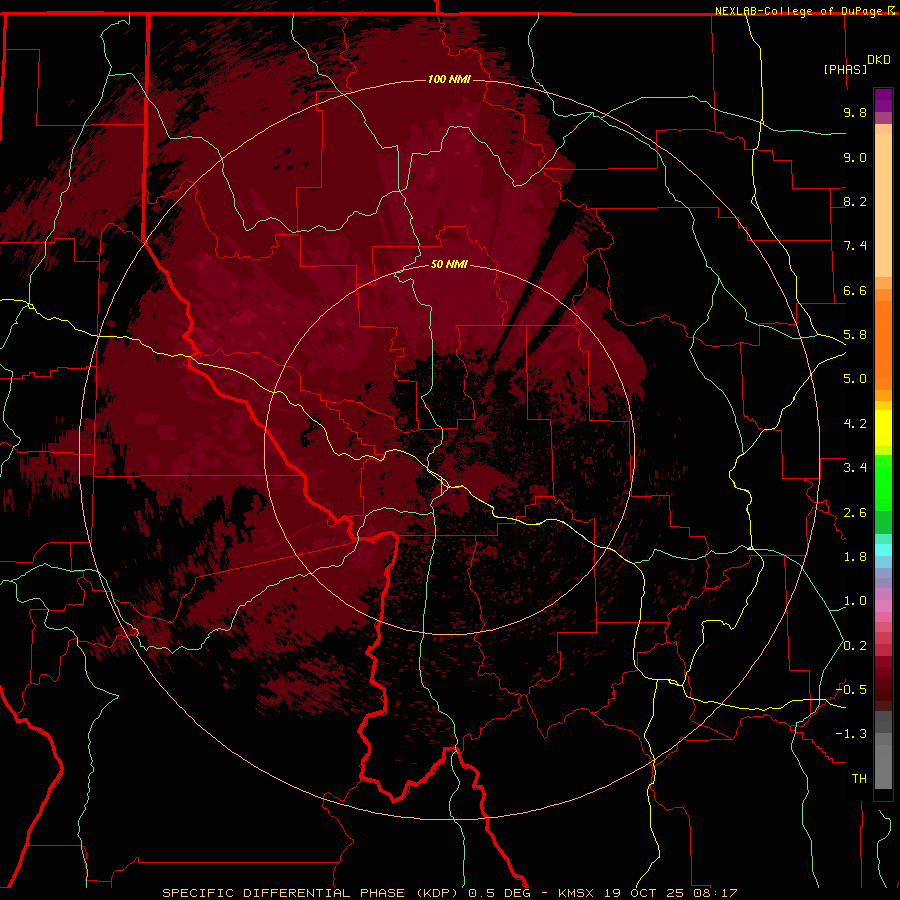Click the Specific Differential Phase KMSX caption
900x900 pixels.
tap(449, 893)
